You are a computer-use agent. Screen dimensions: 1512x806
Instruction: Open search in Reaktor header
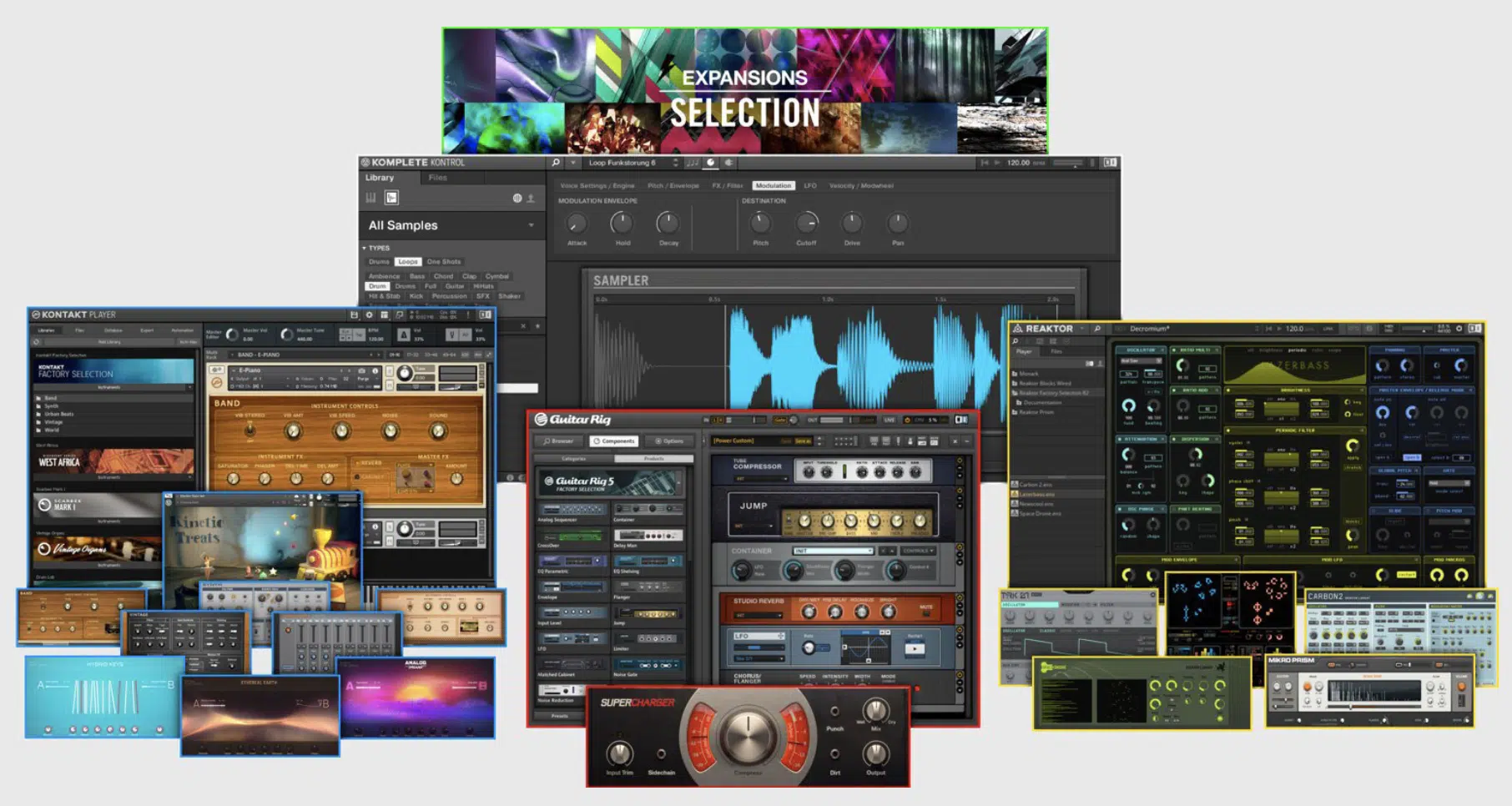coord(1097,329)
